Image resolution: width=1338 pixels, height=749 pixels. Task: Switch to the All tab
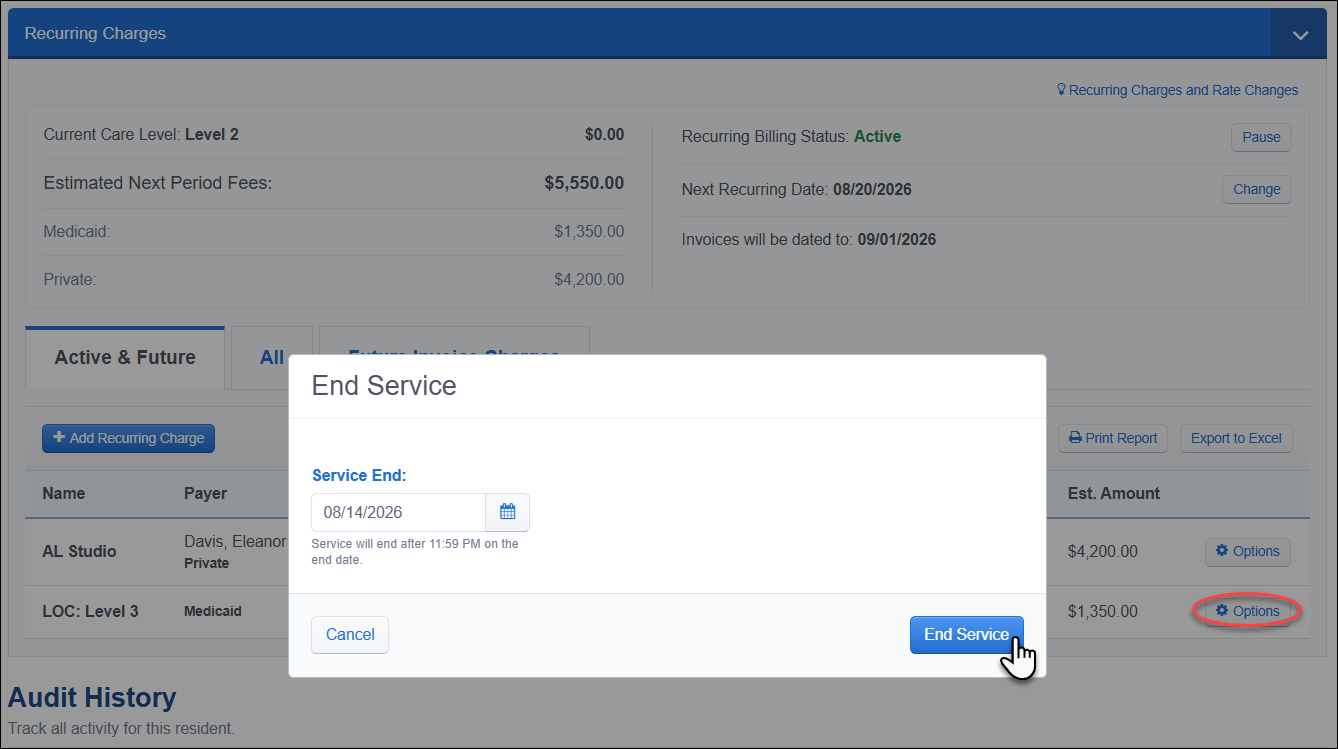(272, 358)
